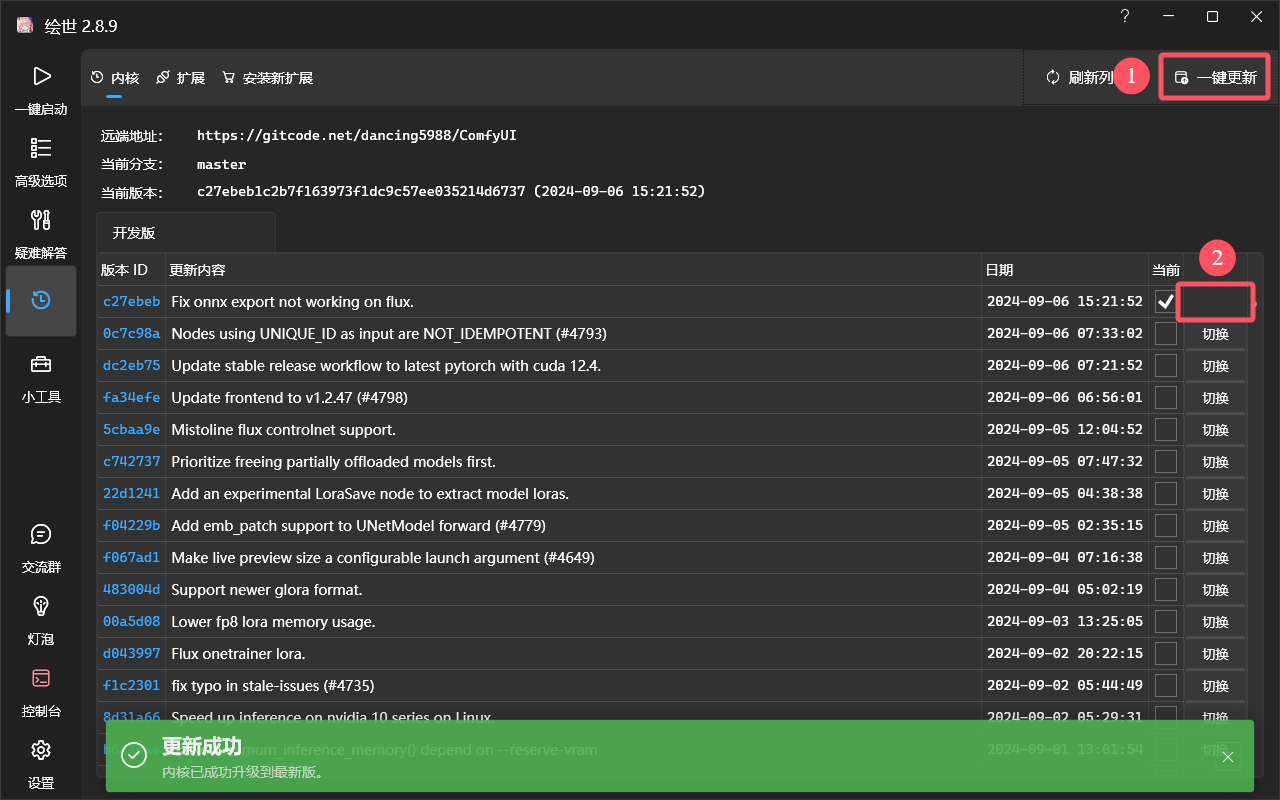Check the box for version 0c7c98a
Image resolution: width=1280 pixels, height=800 pixels.
click(x=1166, y=333)
